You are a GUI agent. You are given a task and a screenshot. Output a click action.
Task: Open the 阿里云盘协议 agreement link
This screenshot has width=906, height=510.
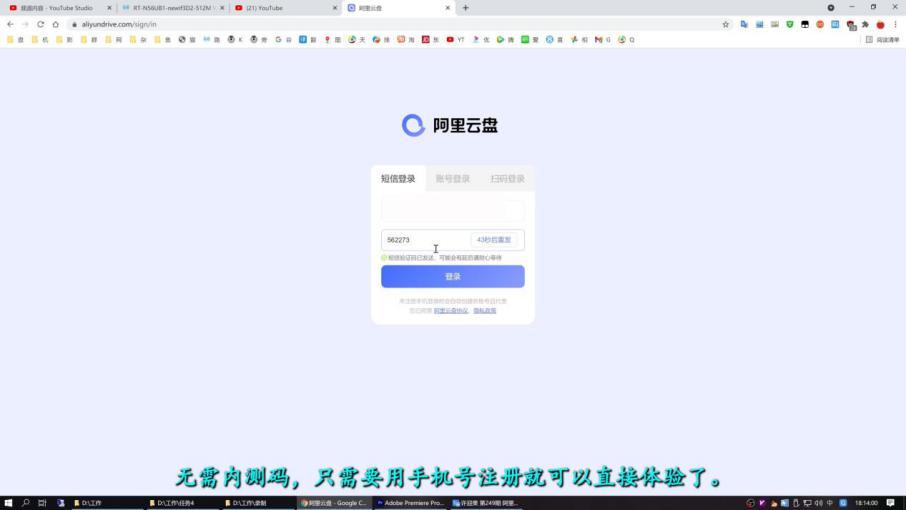click(451, 311)
